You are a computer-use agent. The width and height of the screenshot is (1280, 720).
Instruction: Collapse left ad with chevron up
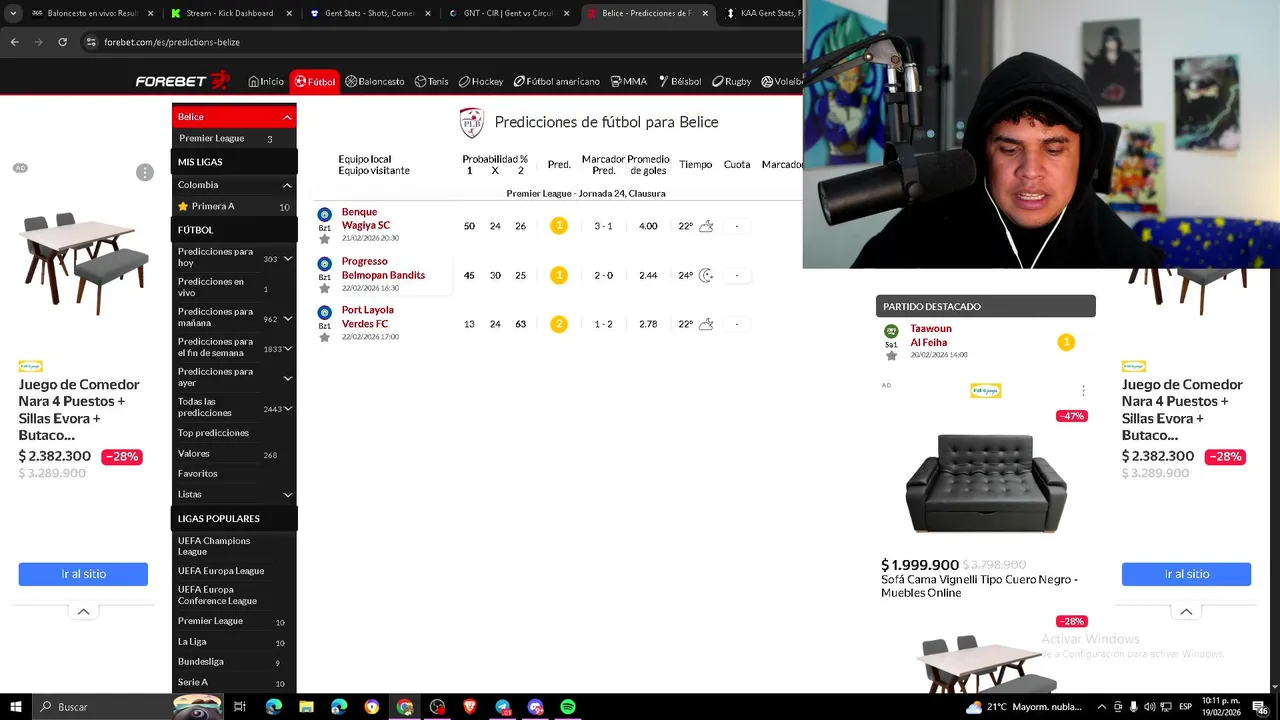(x=83, y=612)
